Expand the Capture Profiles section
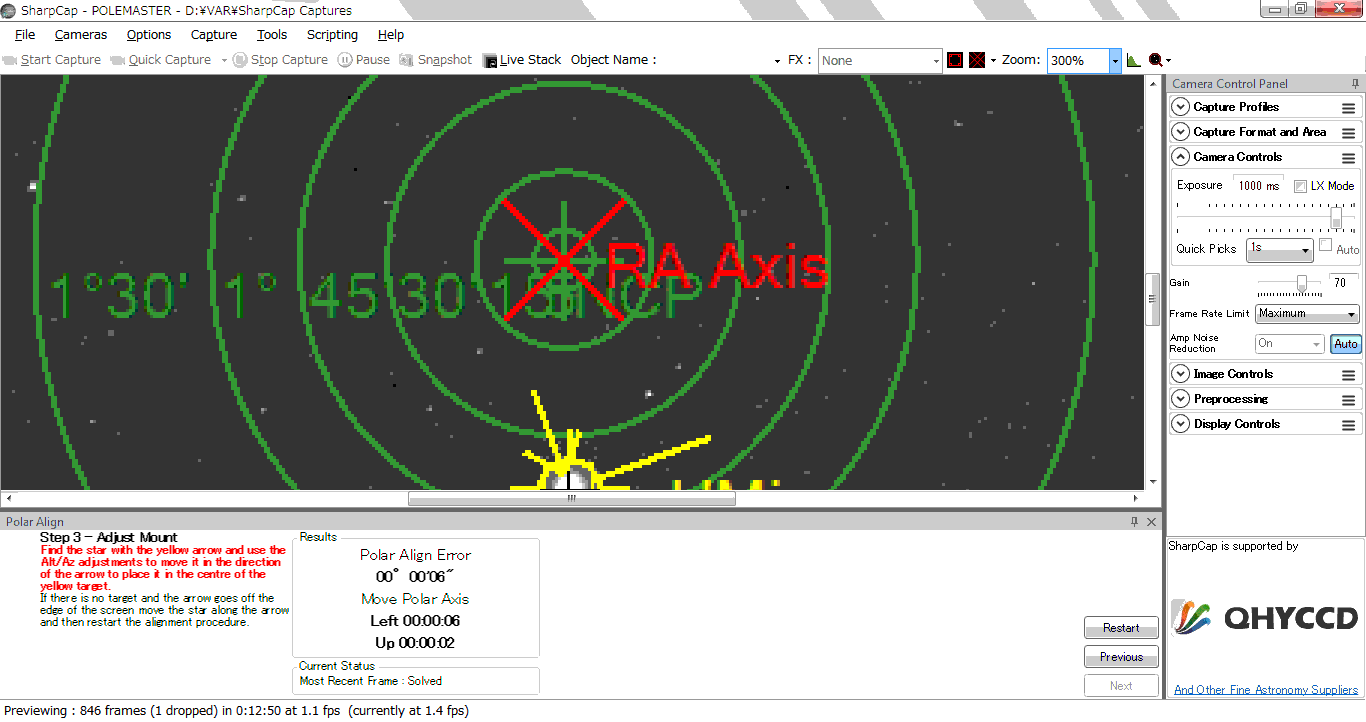This screenshot has width=1366, height=722. click(1182, 107)
